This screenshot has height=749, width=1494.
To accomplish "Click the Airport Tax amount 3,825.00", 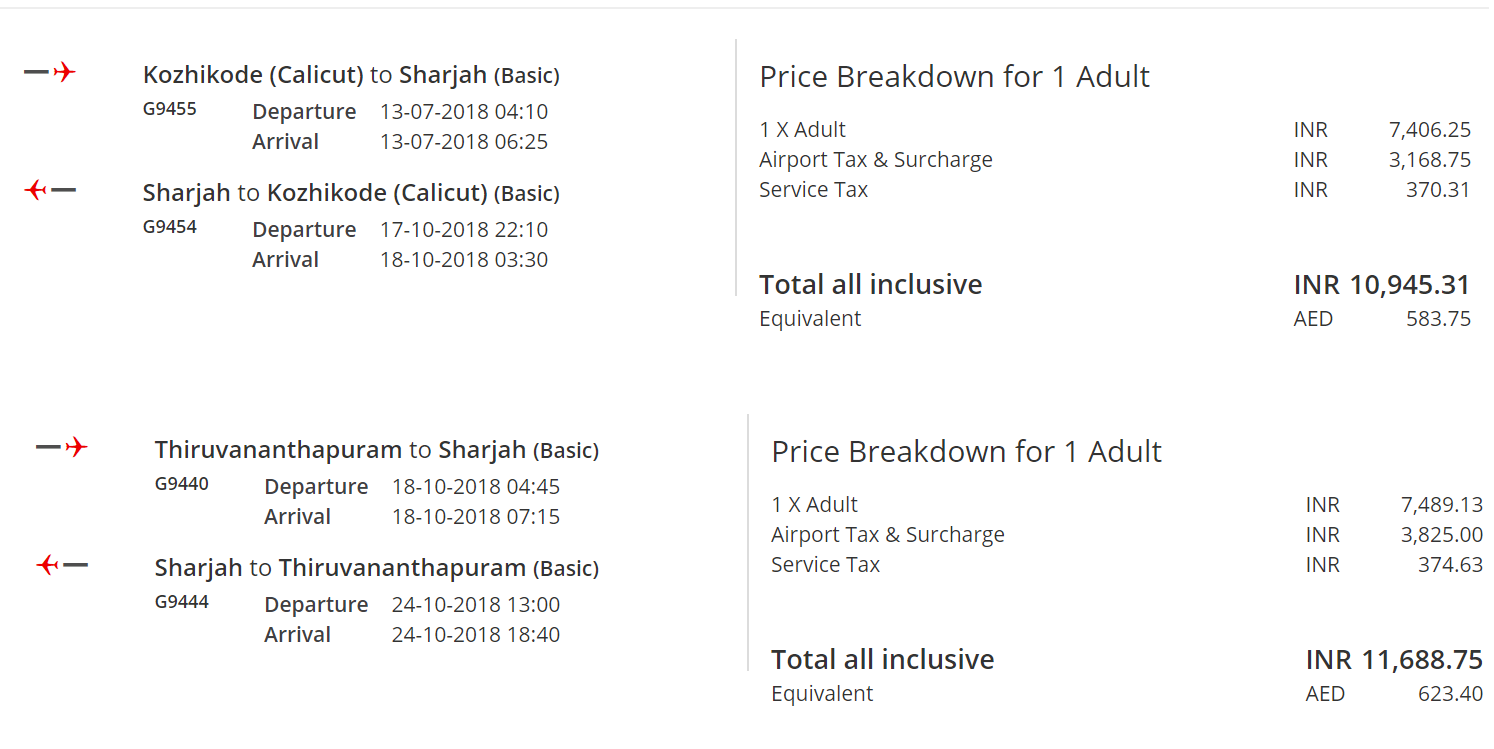I will pos(1442,535).
